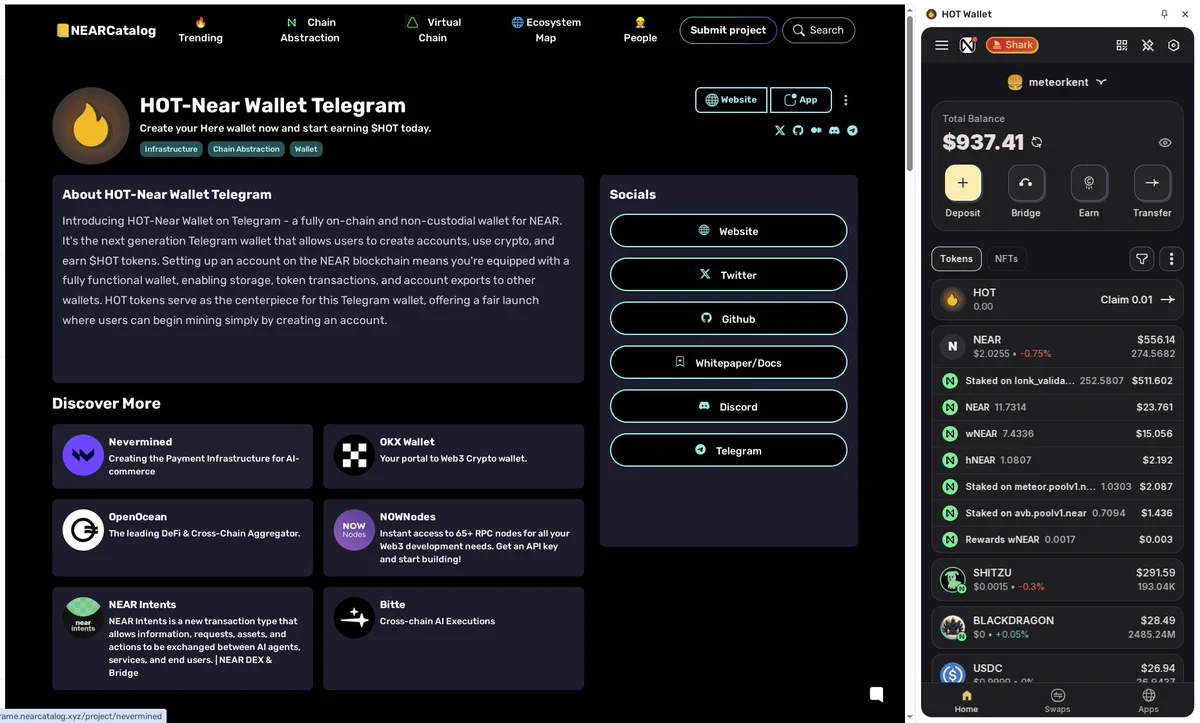Open the People nav item
The image size is (1200, 723).
point(640,30)
